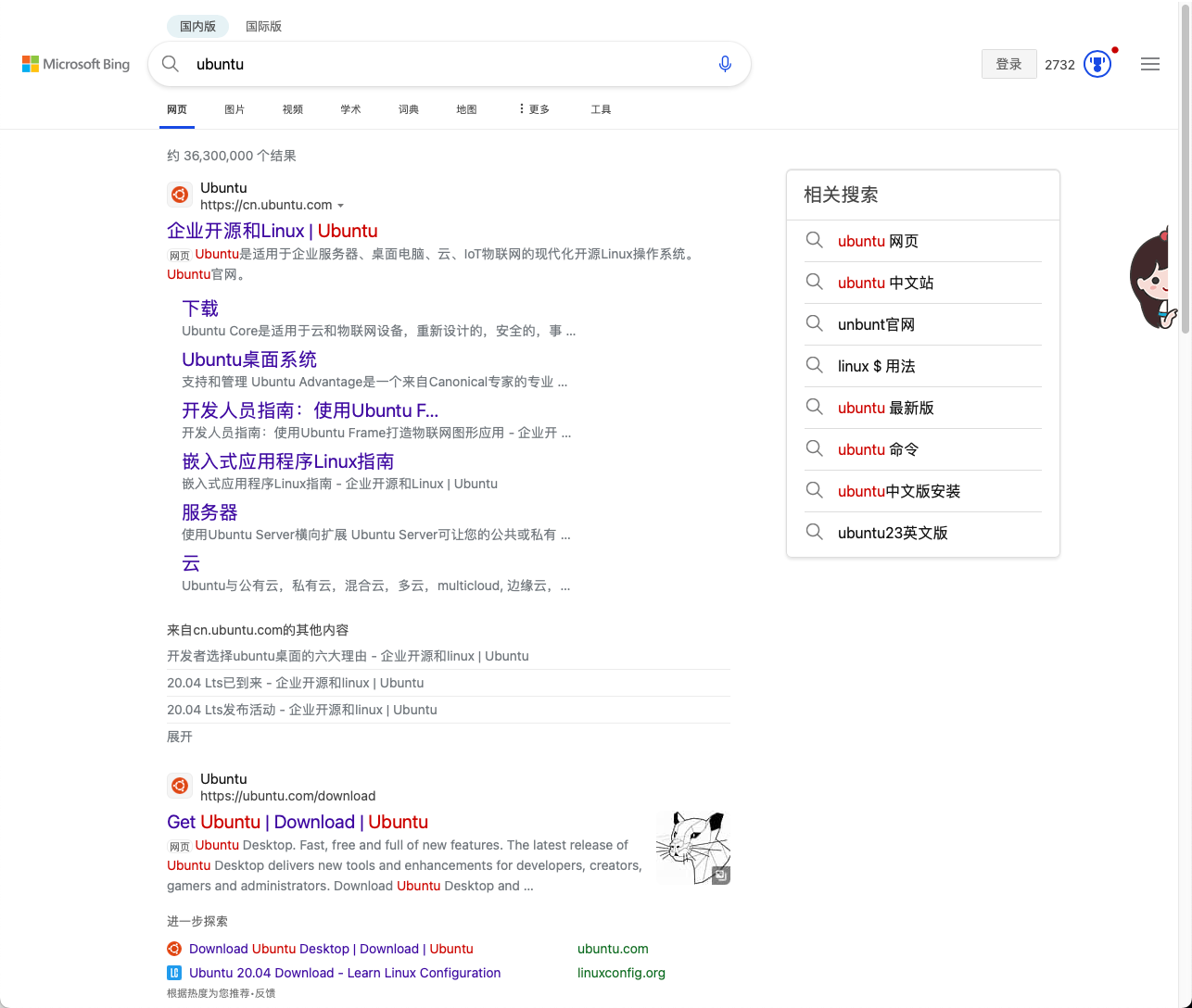This screenshot has height=1008, width=1192.
Task: Open '20.04 Lts发布活动' link
Action: point(302,710)
